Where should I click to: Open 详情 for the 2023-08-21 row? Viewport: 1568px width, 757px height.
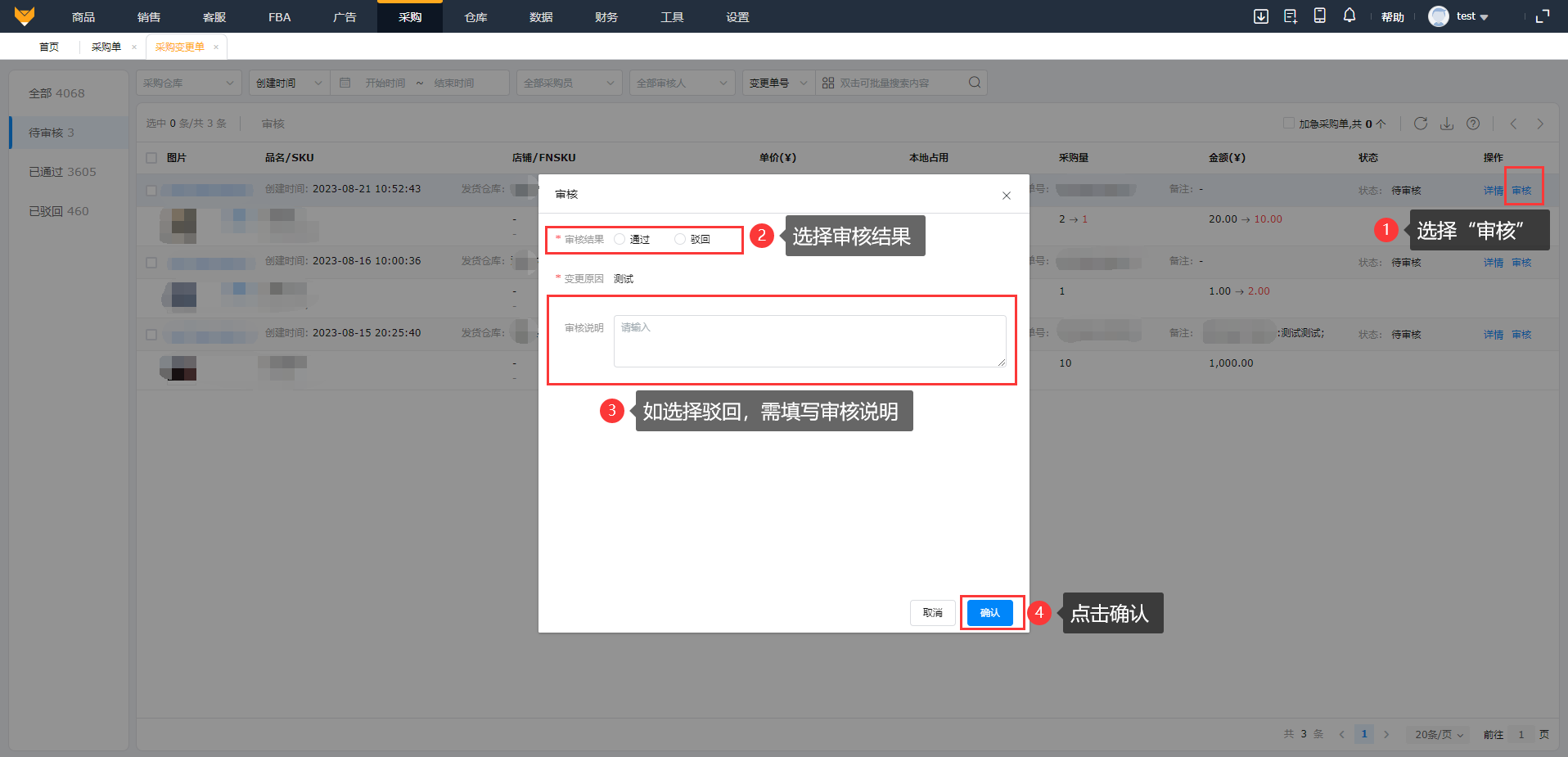[1494, 191]
